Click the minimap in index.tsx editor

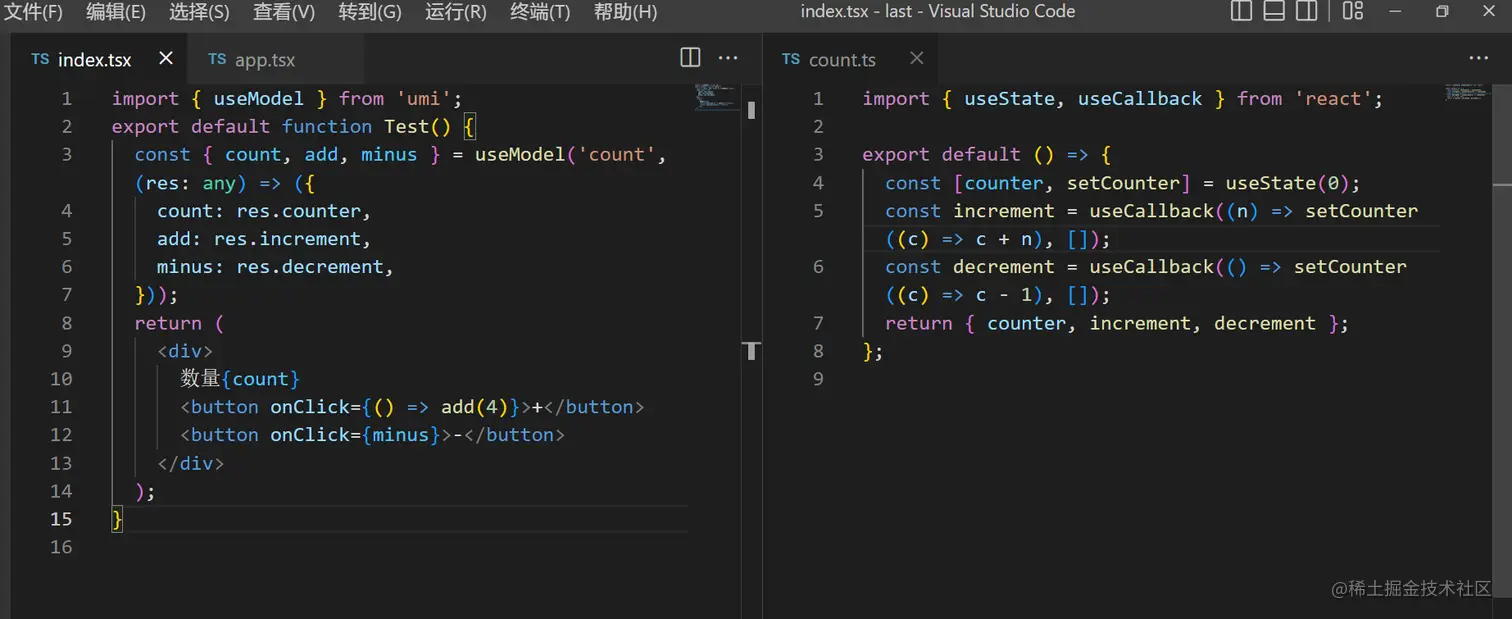(716, 96)
